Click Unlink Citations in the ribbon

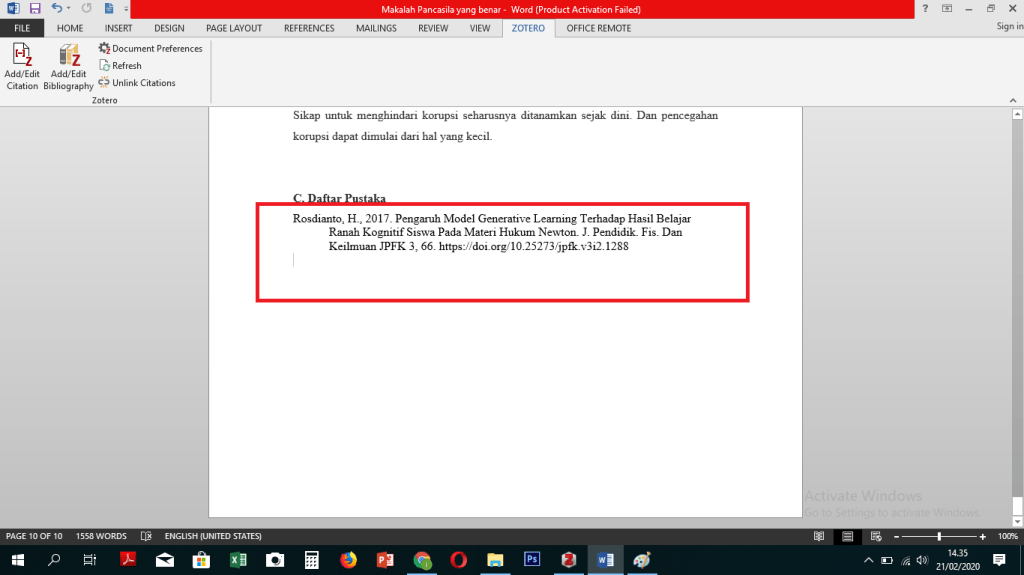click(x=137, y=83)
